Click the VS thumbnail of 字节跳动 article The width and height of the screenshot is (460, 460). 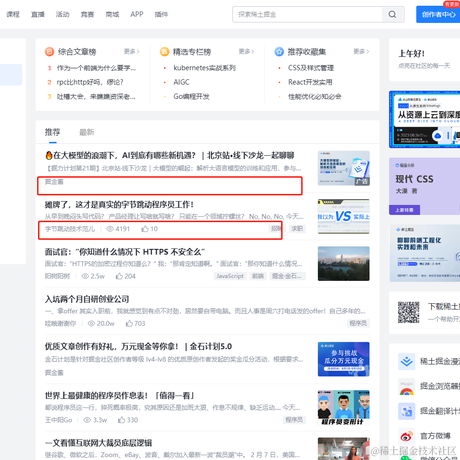[x=344, y=216]
